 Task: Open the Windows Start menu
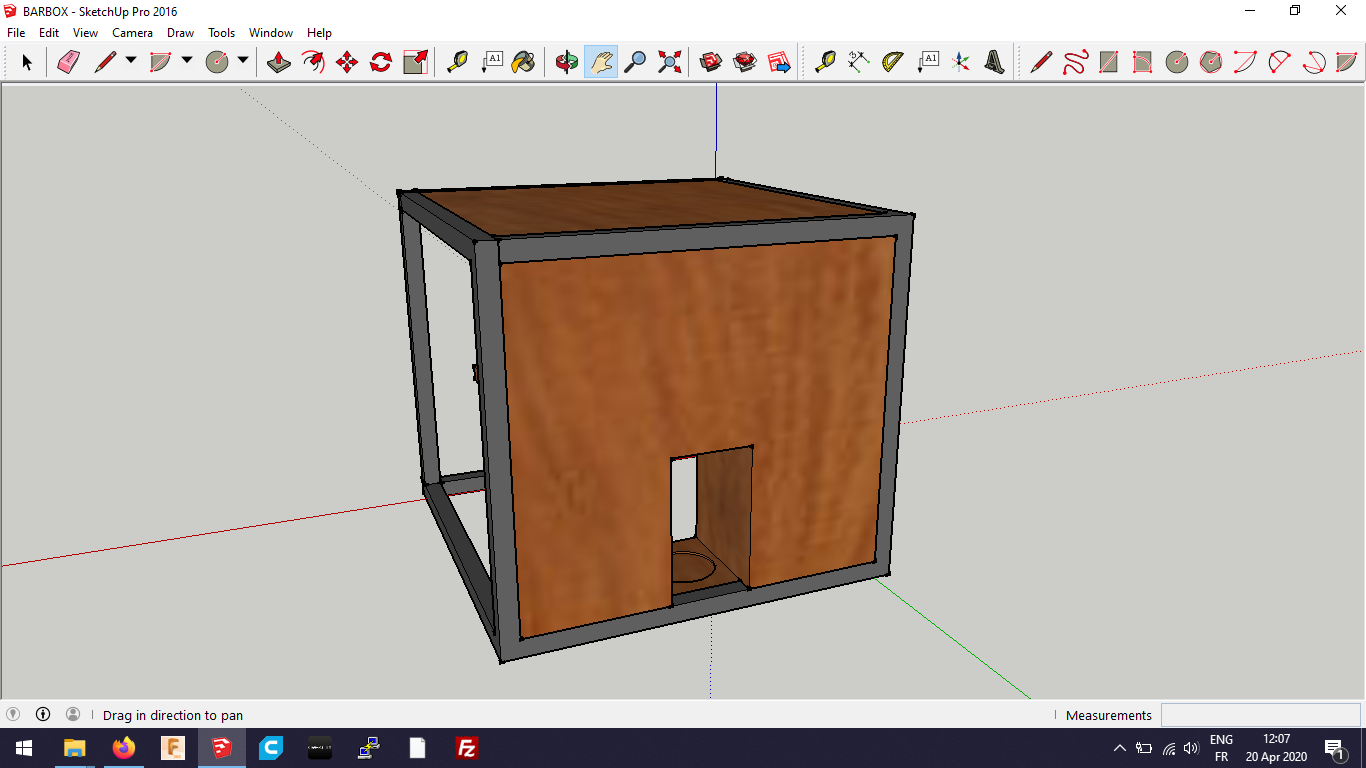tap(24, 748)
